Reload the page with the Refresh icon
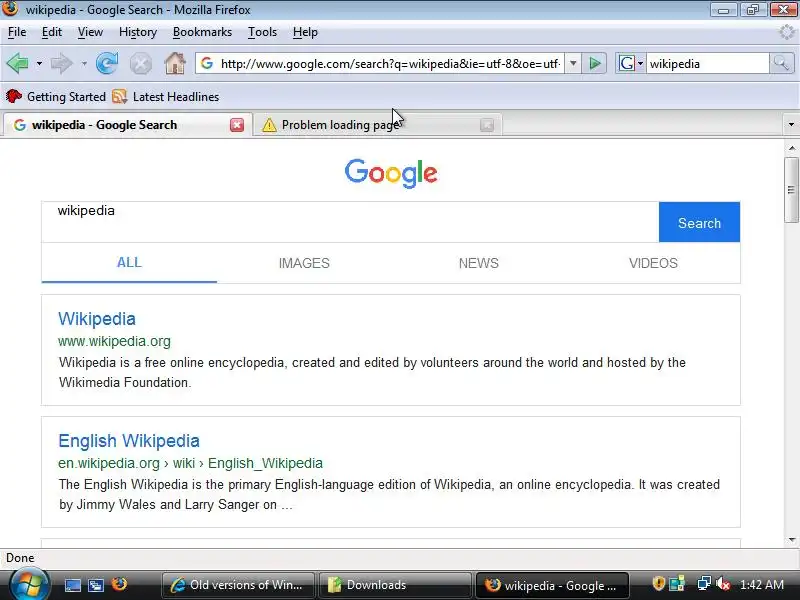 (107, 64)
